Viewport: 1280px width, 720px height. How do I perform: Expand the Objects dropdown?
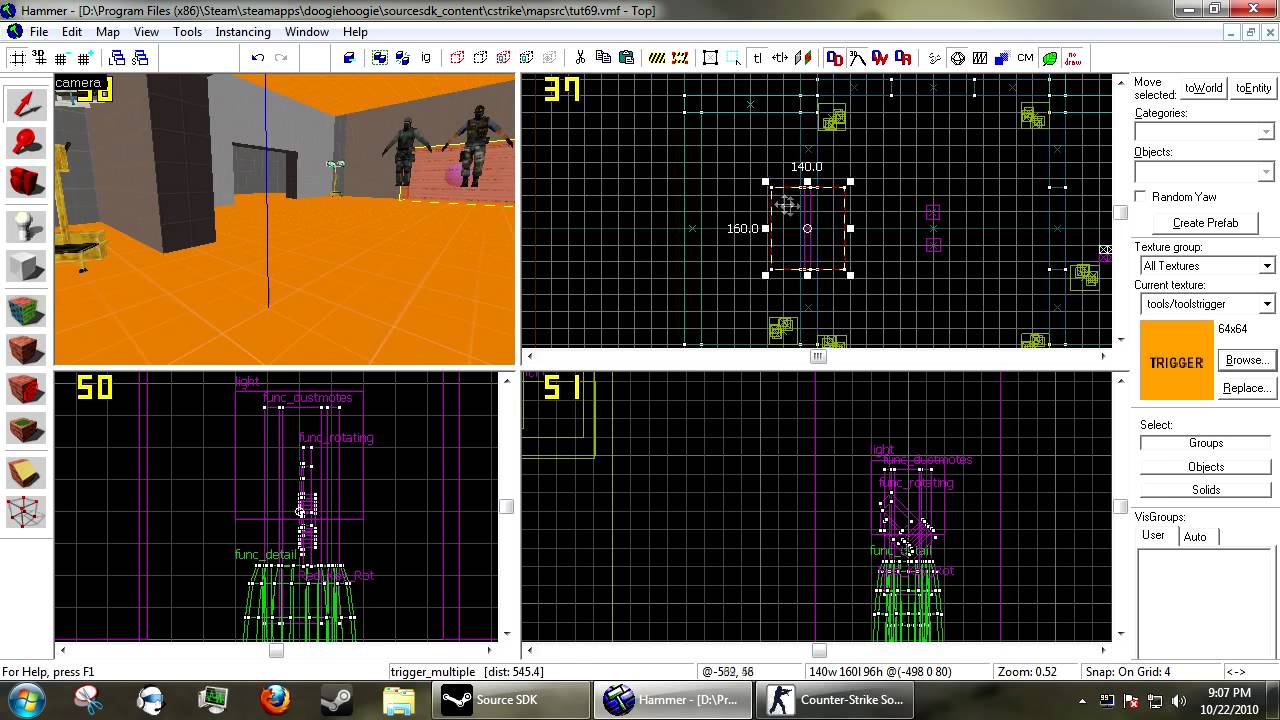click(1266, 172)
